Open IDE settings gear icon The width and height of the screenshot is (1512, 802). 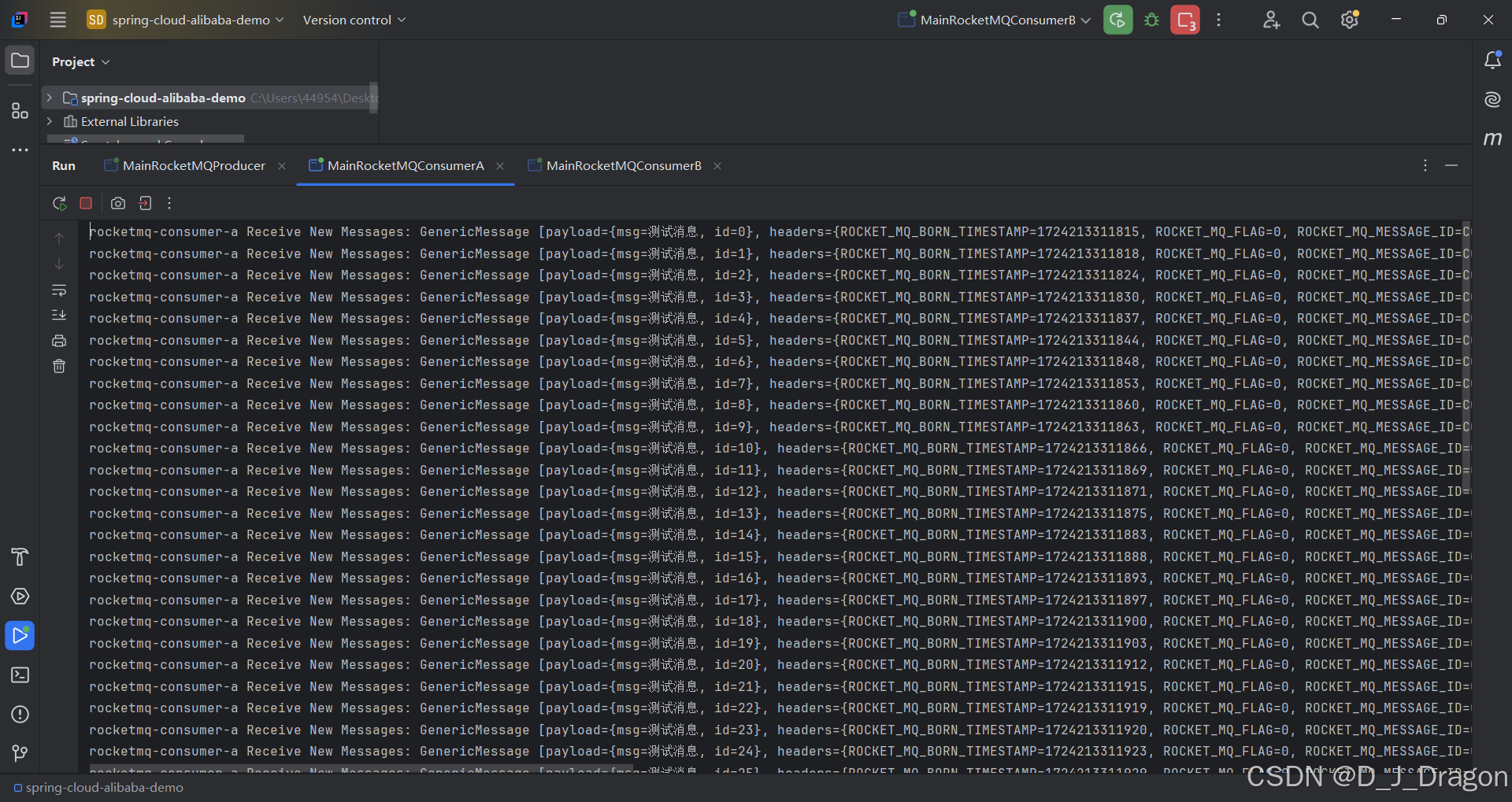click(1350, 20)
